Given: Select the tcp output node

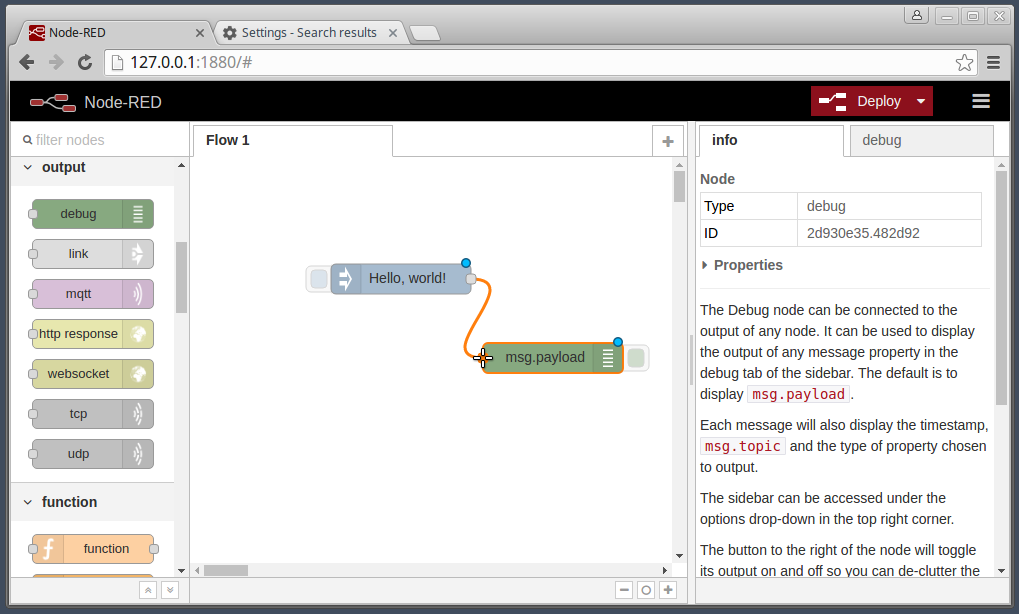Looking at the screenshot, I should coord(92,414).
